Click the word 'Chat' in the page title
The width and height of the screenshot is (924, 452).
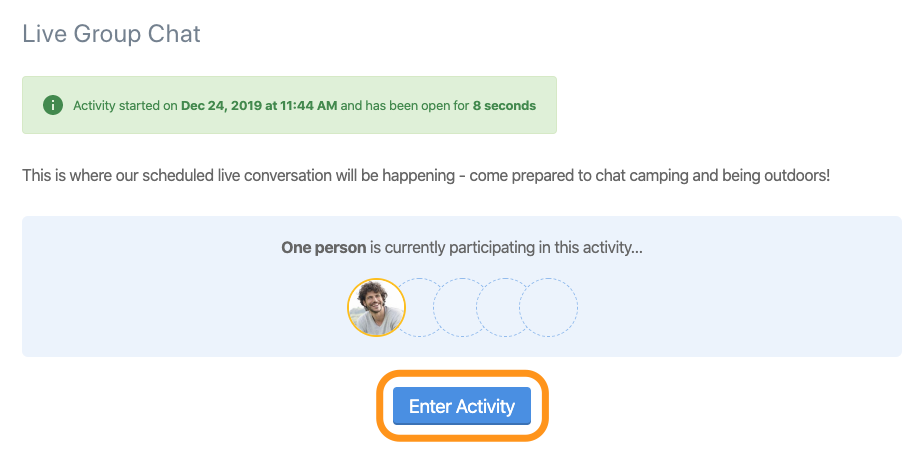coord(174,34)
